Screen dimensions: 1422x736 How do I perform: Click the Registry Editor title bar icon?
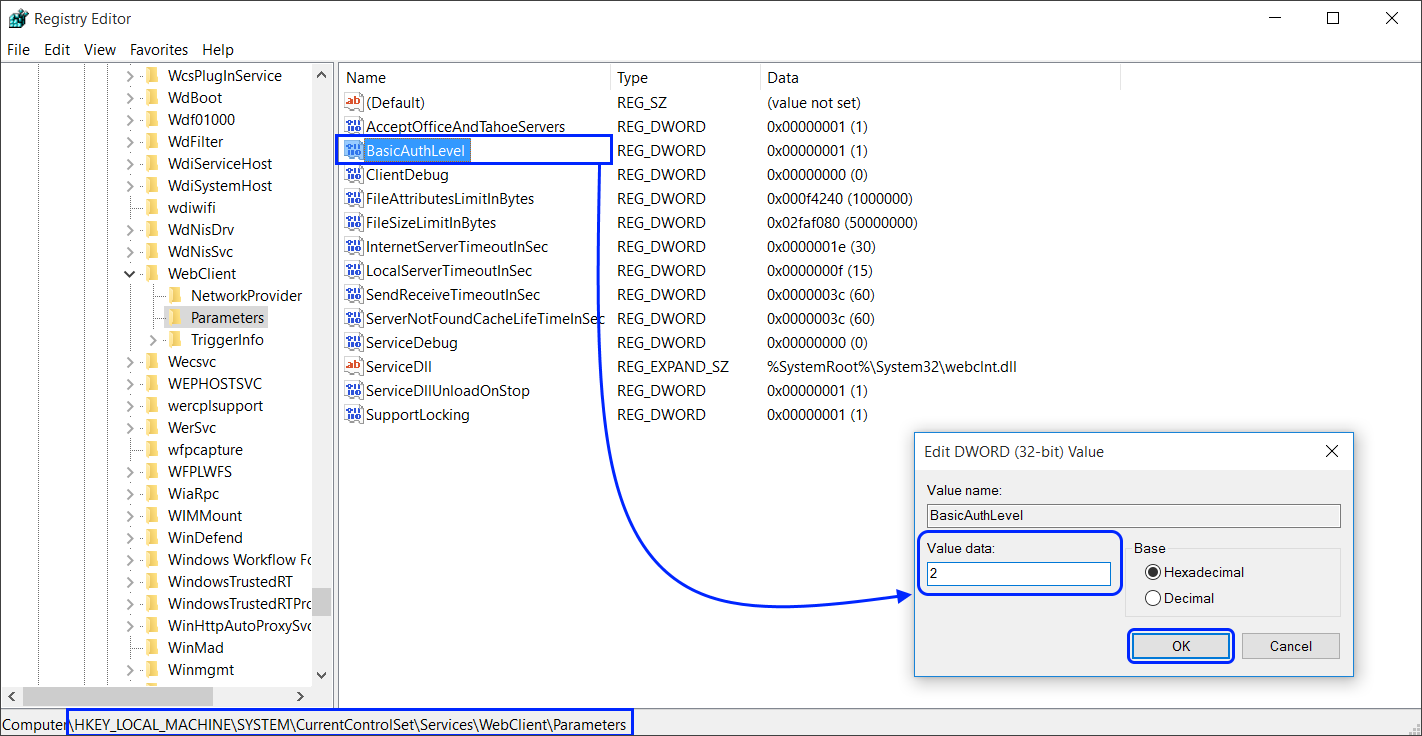pos(17,19)
